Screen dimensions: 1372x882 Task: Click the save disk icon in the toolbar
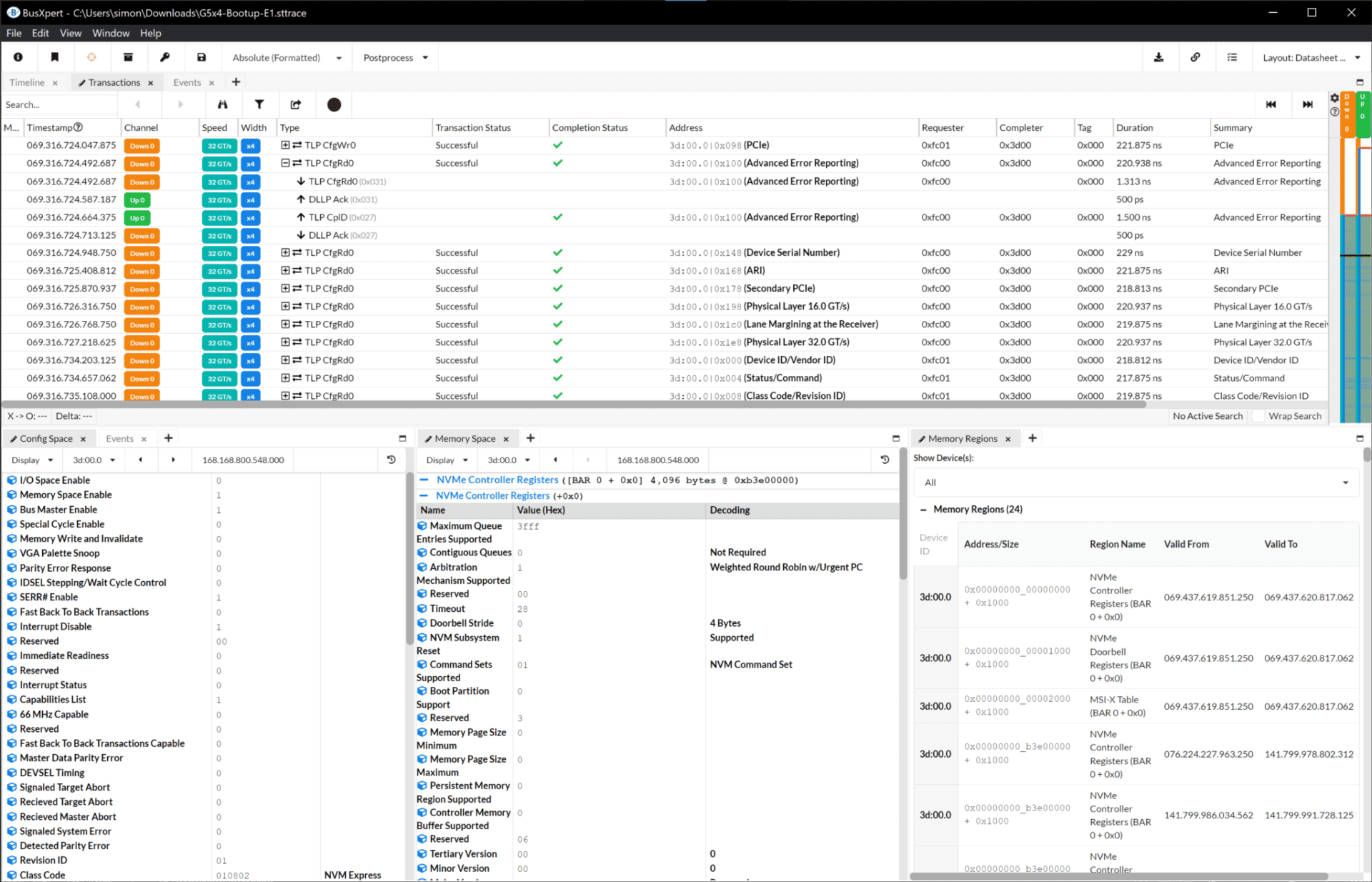click(202, 57)
